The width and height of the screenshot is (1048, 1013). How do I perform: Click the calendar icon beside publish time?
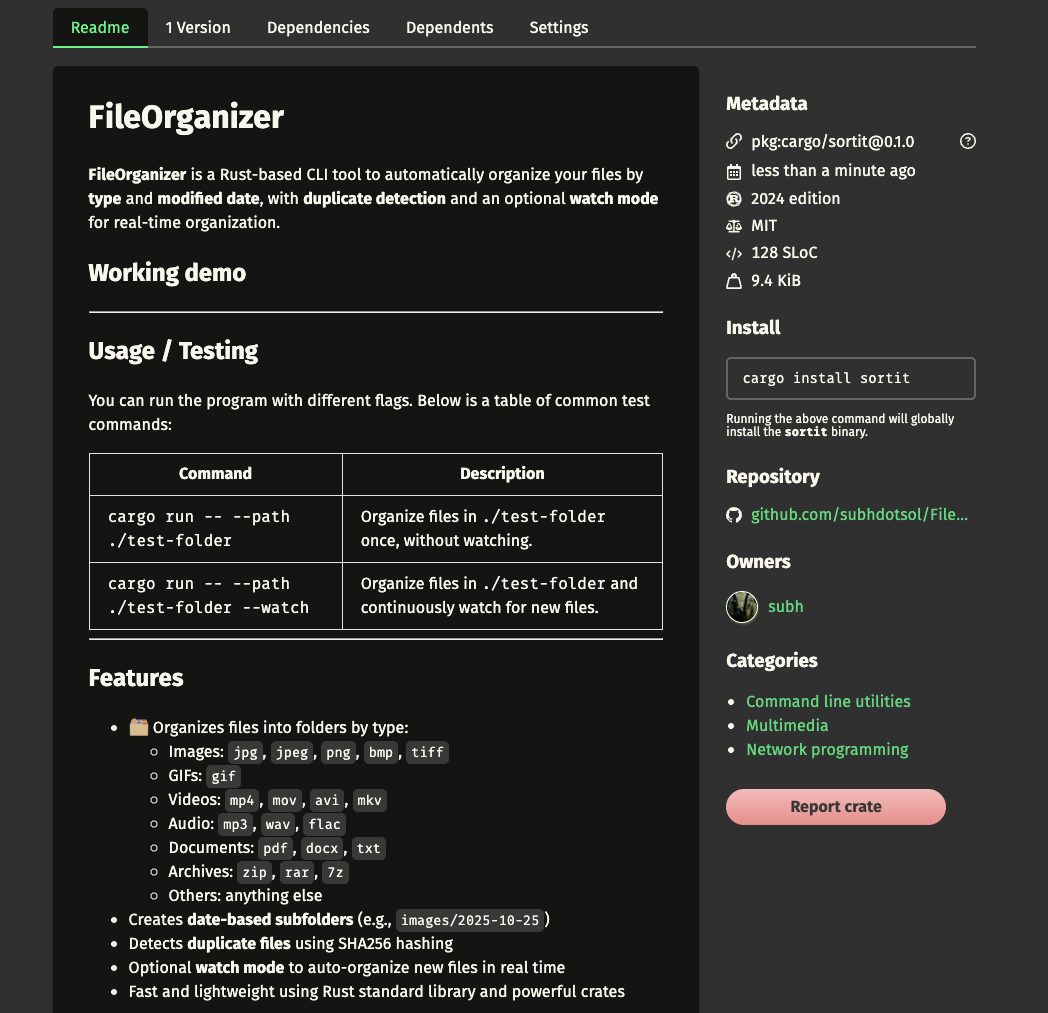(734, 171)
